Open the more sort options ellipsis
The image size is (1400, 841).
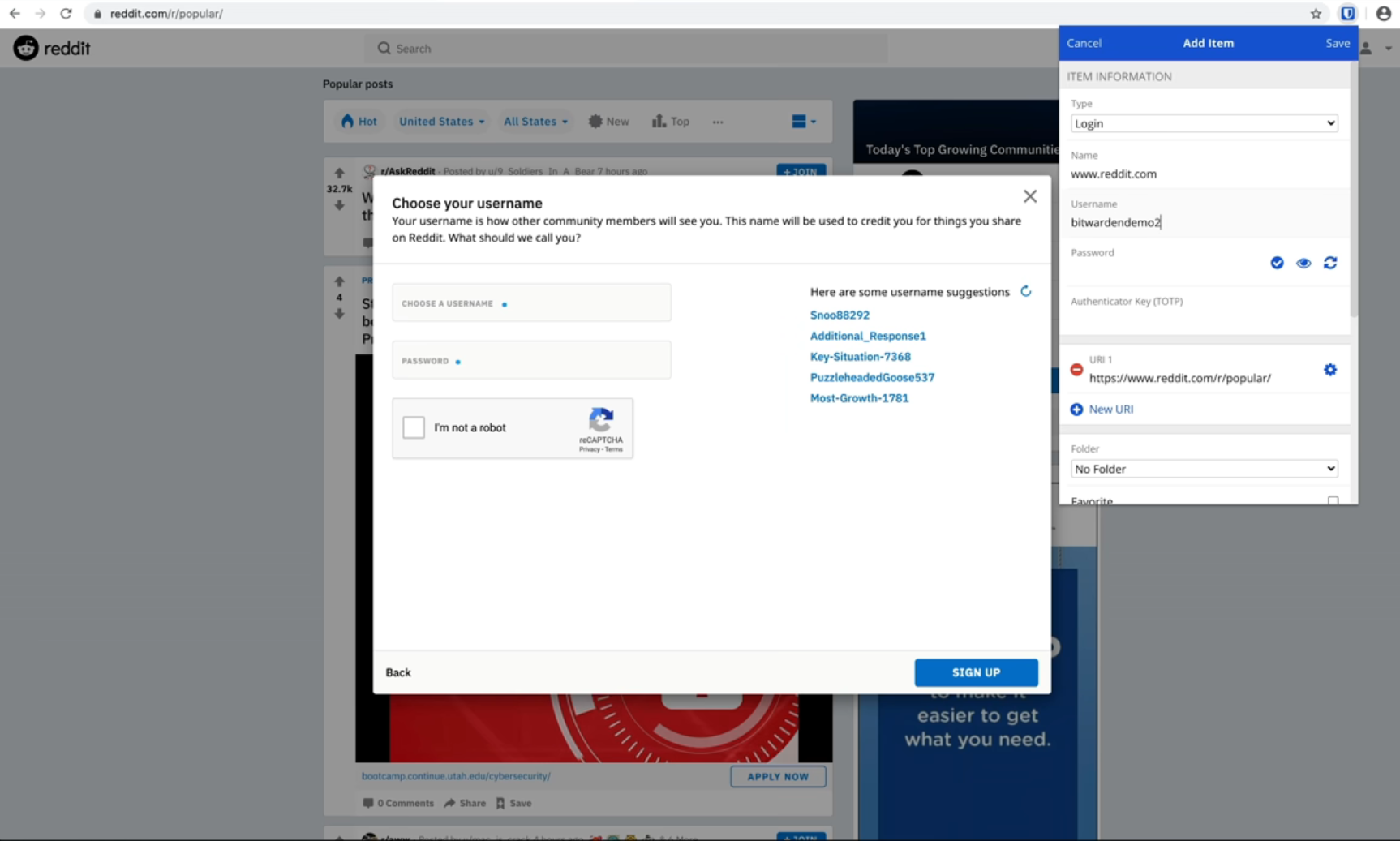718,122
